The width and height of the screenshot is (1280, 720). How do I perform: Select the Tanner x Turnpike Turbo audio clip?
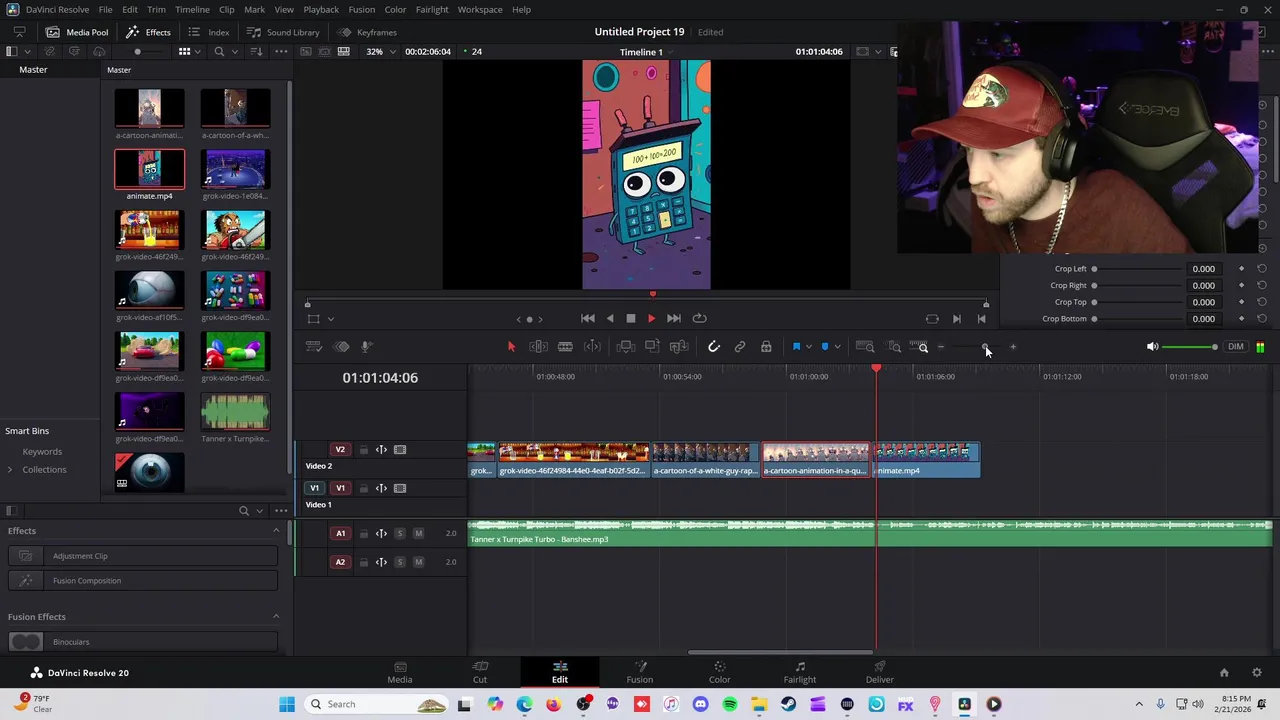(870, 532)
